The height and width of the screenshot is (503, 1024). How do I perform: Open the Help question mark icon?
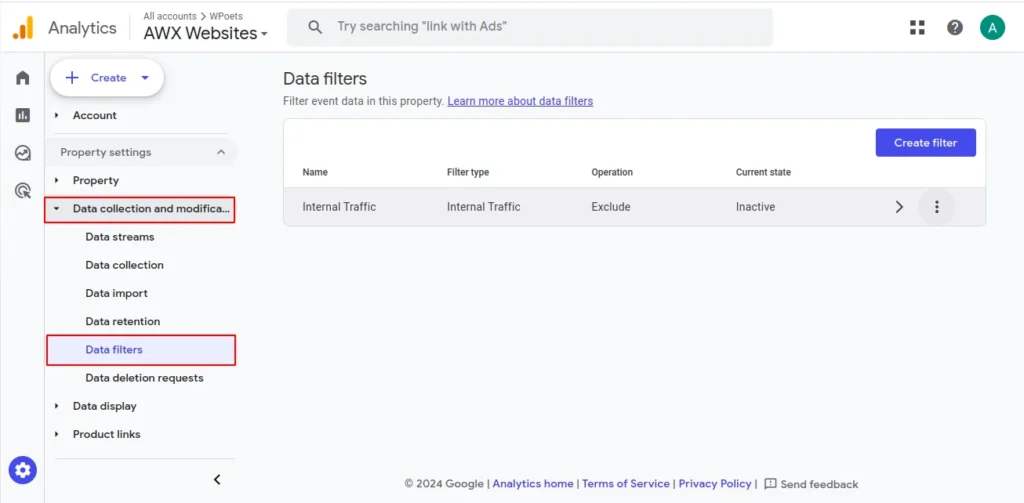(x=955, y=27)
